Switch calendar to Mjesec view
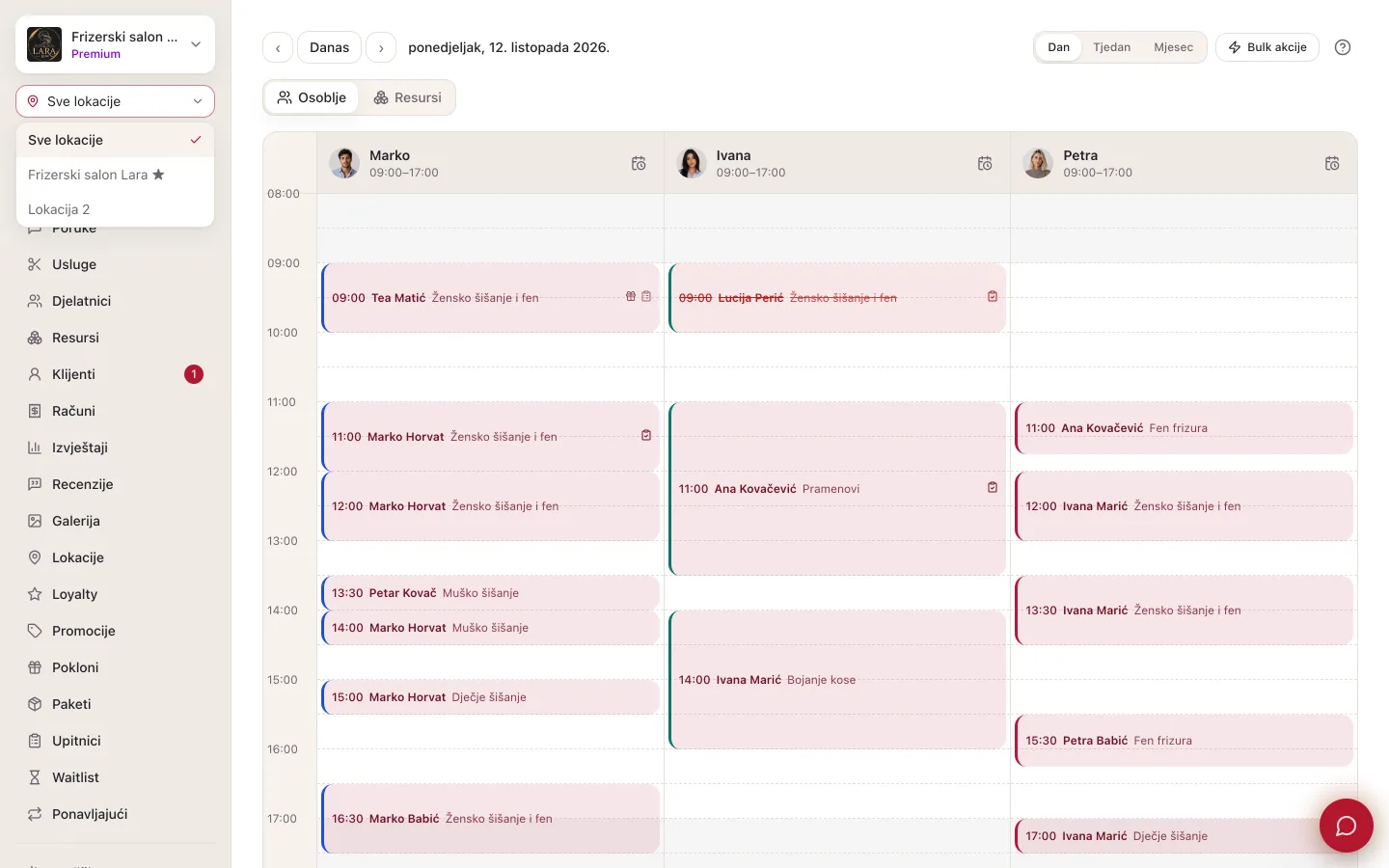 point(1173,47)
